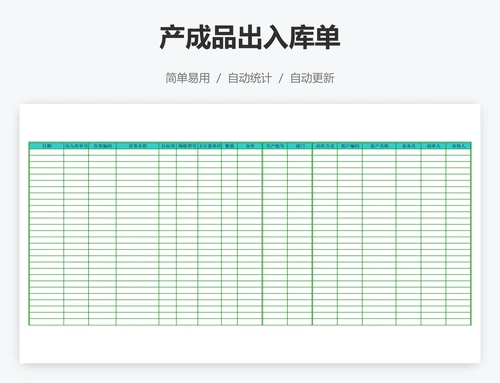
Task: Select the 日期 column header
Action: pos(46,146)
